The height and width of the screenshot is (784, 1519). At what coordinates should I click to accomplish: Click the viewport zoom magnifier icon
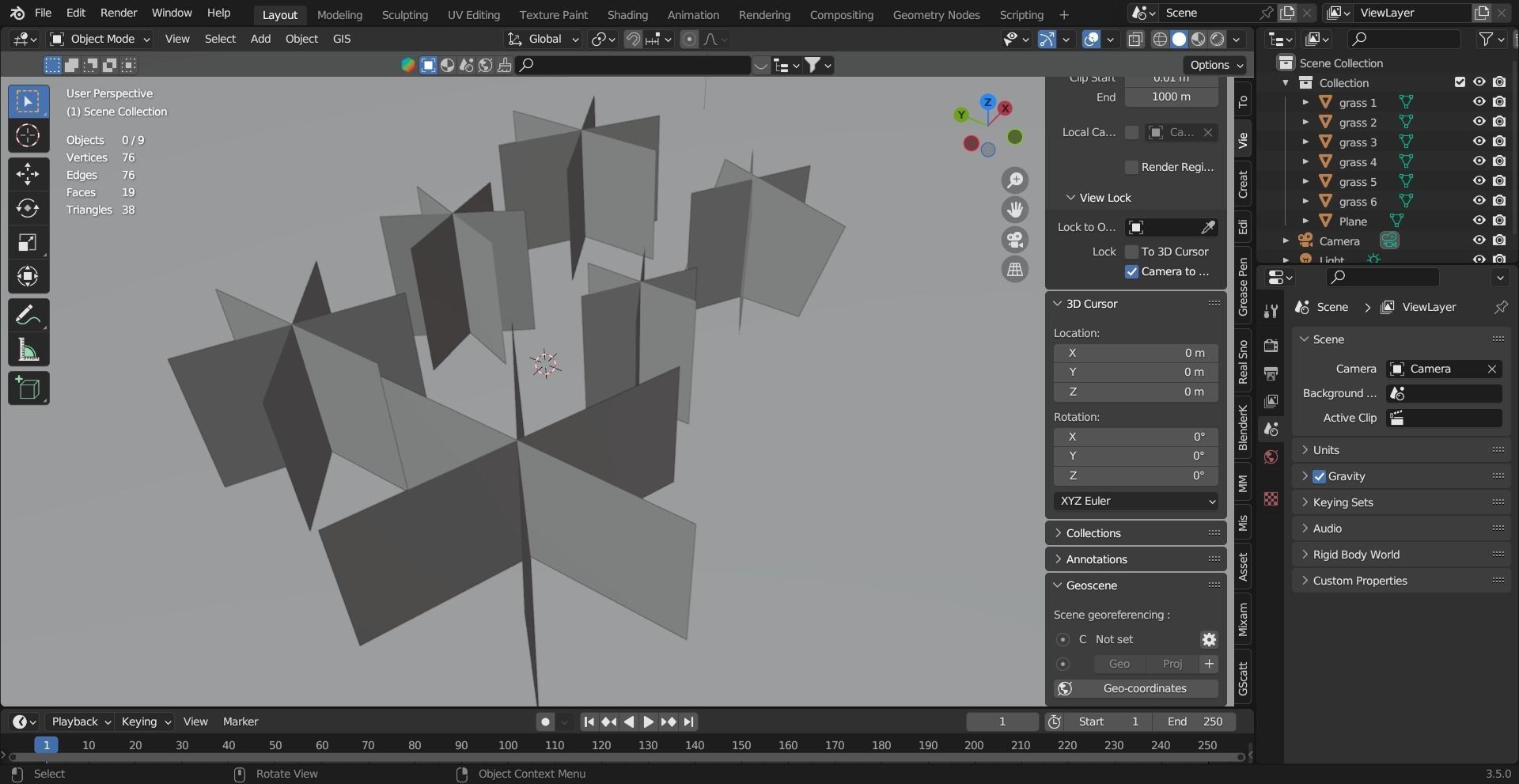(1015, 180)
